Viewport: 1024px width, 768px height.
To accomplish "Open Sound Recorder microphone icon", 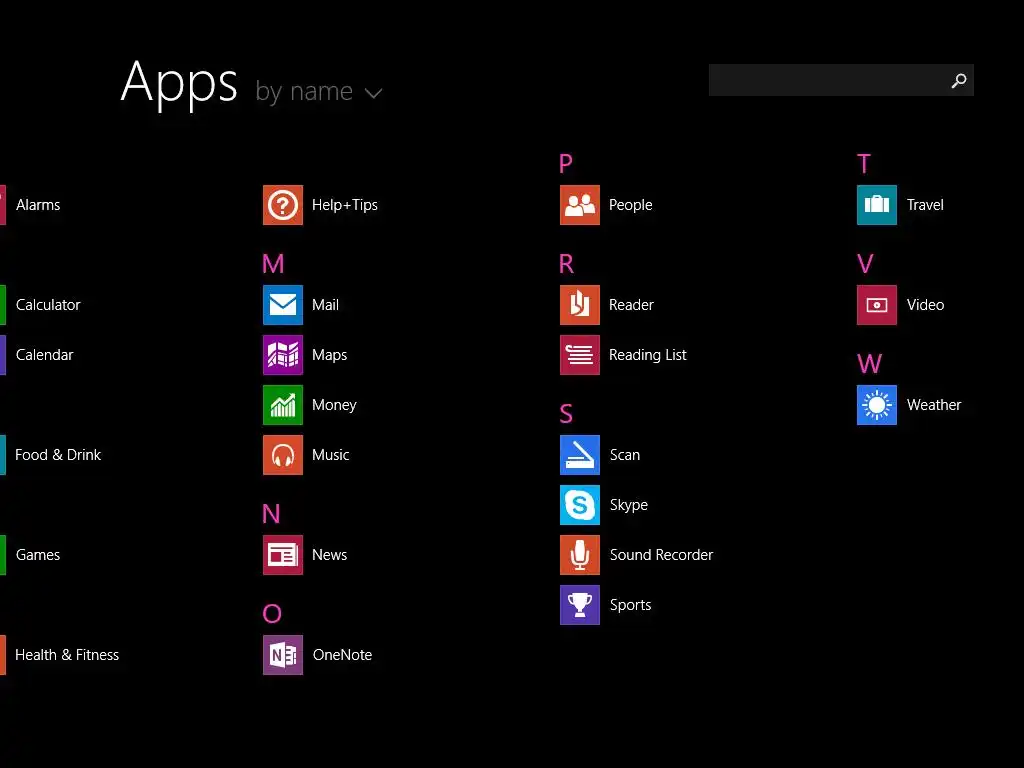I will tap(580, 555).
